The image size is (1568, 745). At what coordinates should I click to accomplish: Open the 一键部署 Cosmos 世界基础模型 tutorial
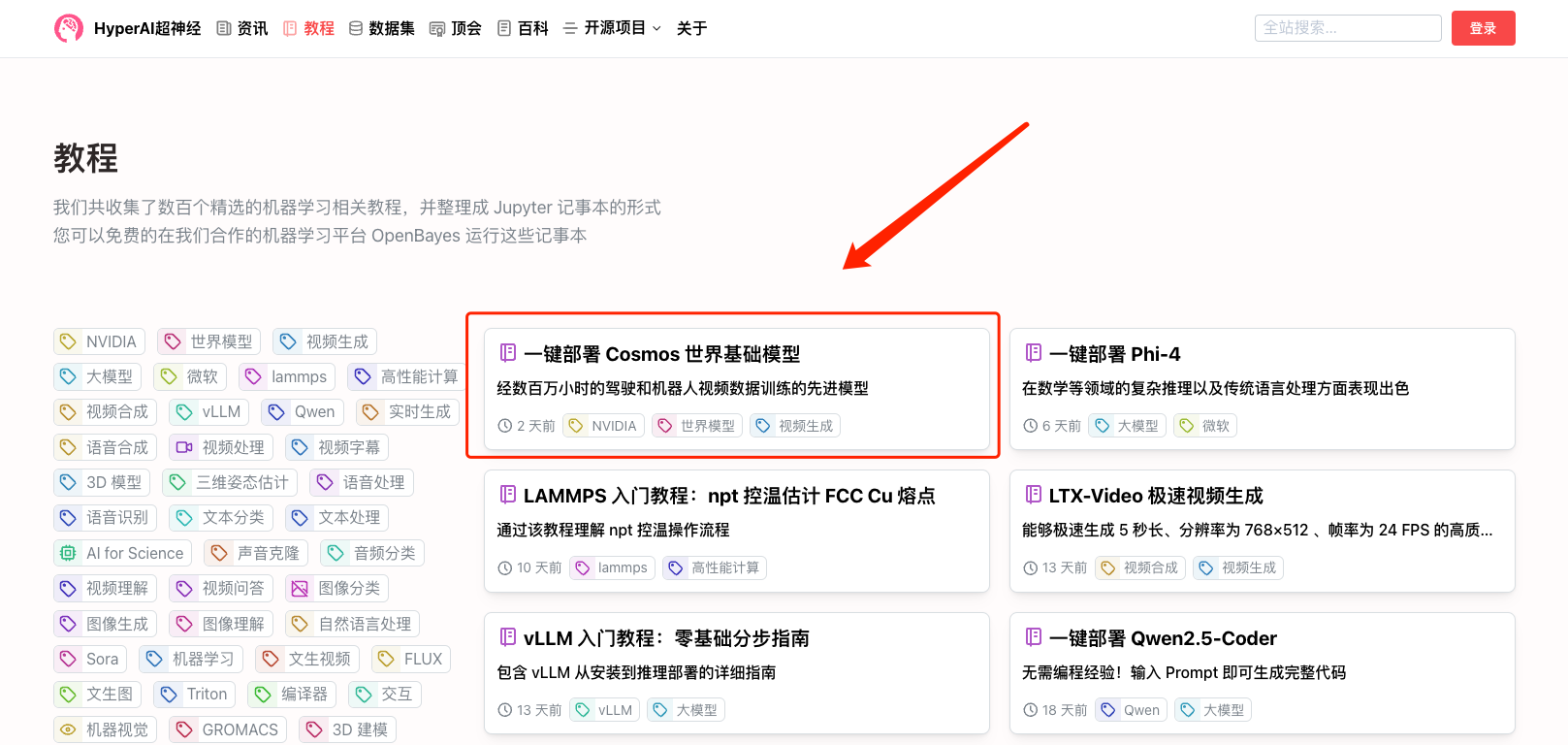coord(661,354)
